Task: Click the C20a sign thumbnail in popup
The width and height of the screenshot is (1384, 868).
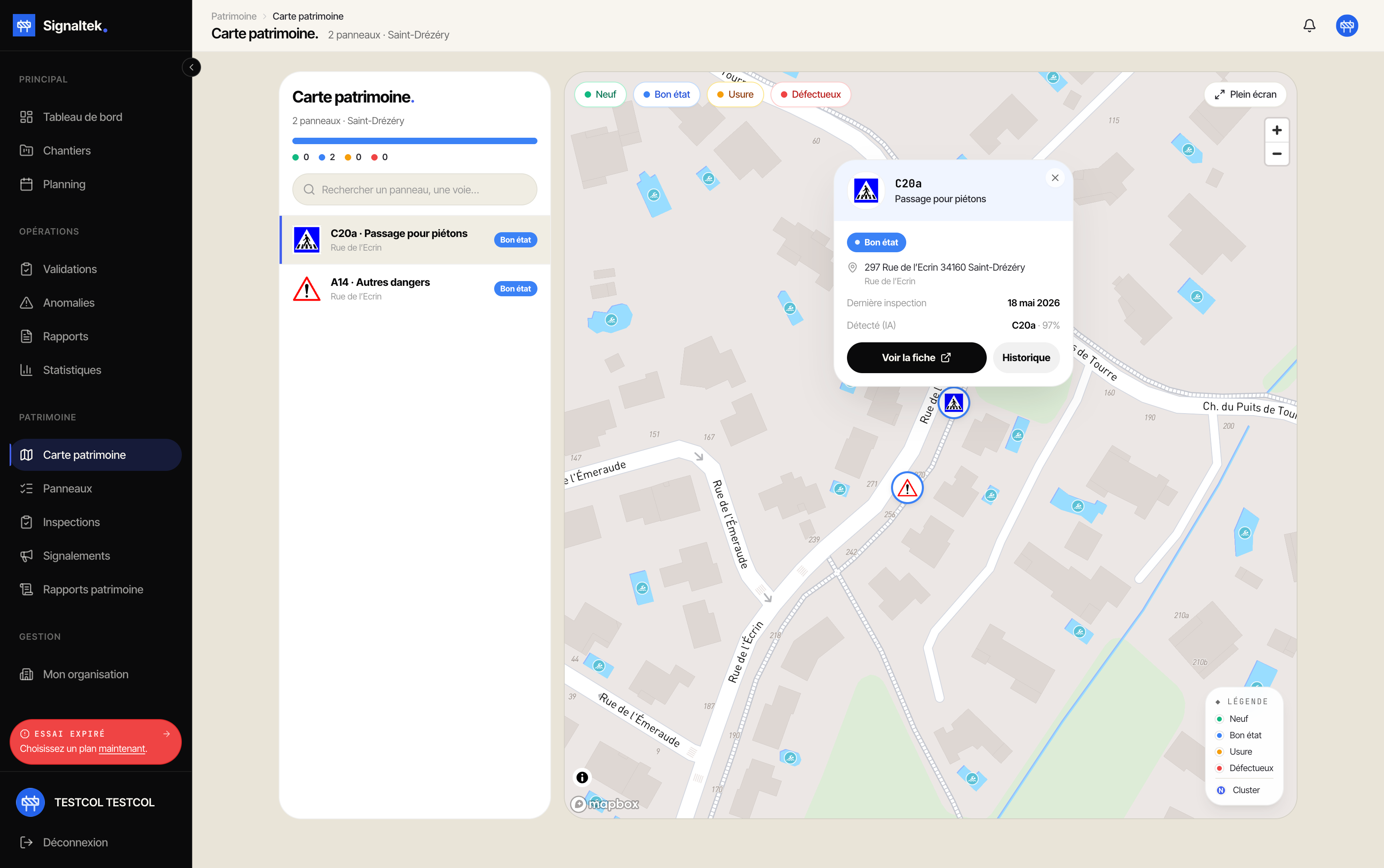Action: pos(866,191)
